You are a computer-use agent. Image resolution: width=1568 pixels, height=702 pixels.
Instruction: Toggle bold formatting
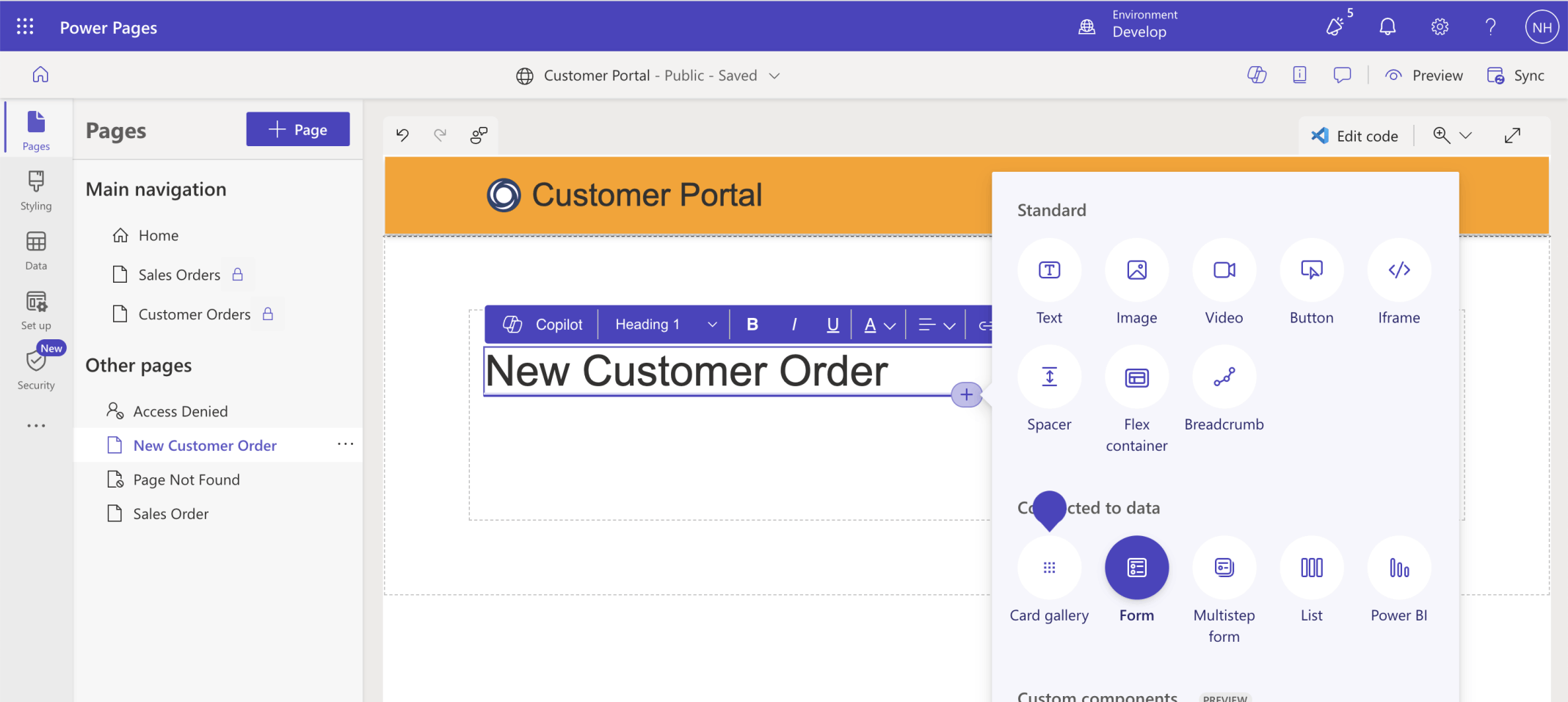[752, 325]
